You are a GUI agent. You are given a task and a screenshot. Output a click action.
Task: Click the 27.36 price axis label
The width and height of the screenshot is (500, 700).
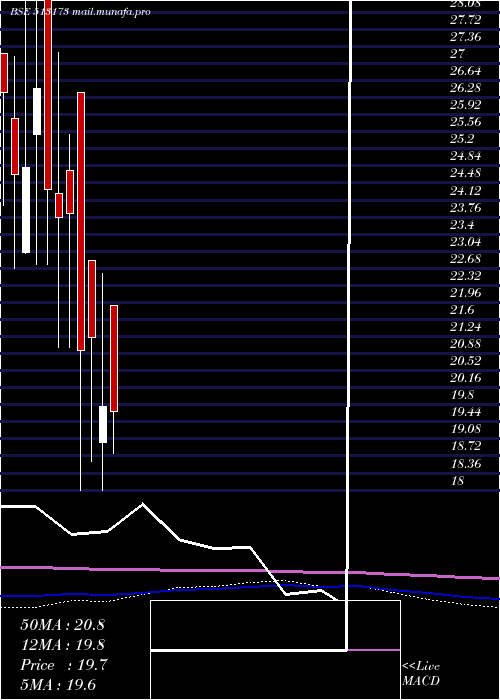pos(466,37)
